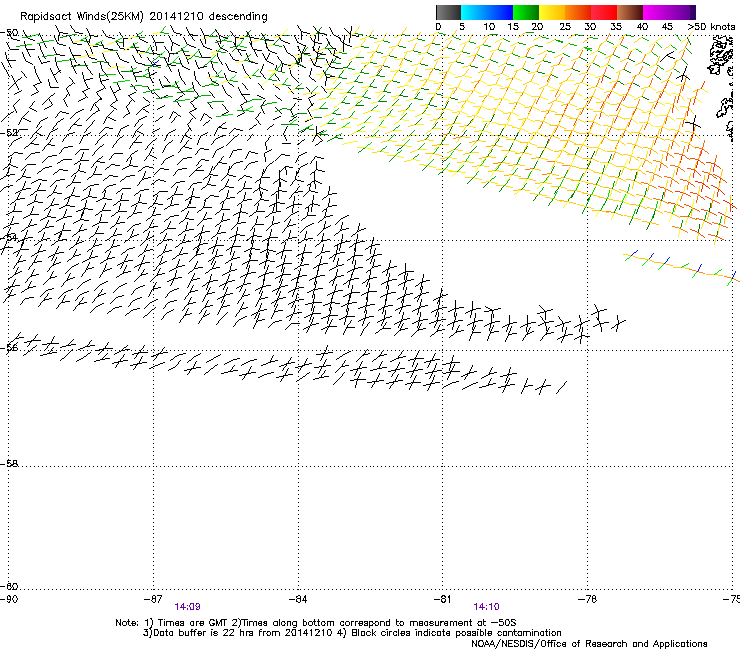The height and width of the screenshot is (650, 740).
Task: Select the dark purple 45-50 knots segment
Action: pos(682,12)
